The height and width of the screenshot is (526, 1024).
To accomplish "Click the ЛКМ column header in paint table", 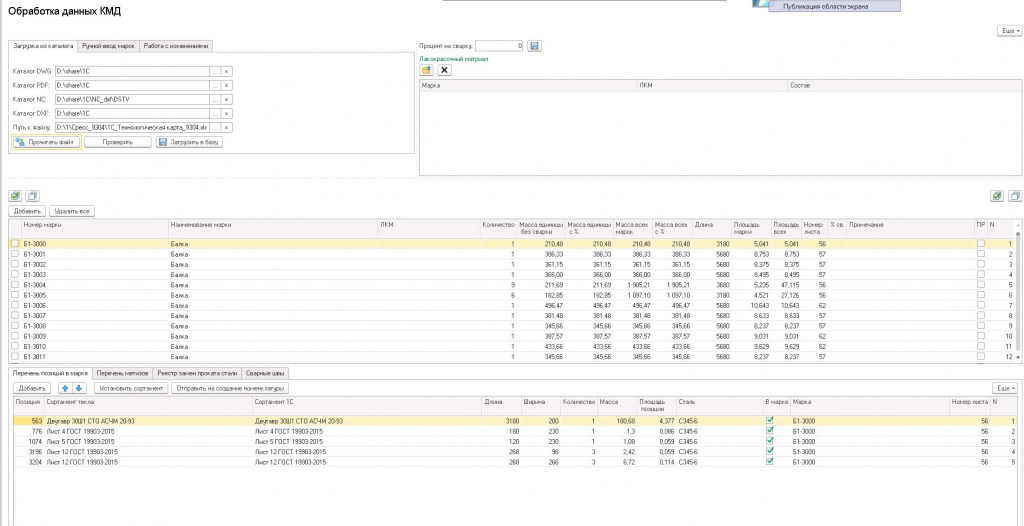I will [712, 86].
